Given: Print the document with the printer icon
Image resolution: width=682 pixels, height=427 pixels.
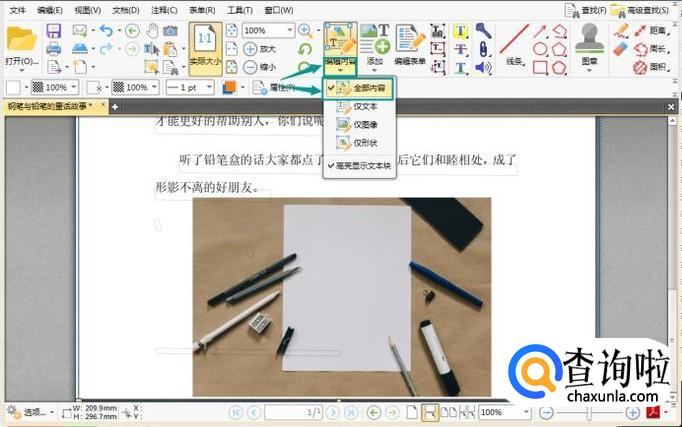Looking at the screenshot, I should [x=53, y=48].
